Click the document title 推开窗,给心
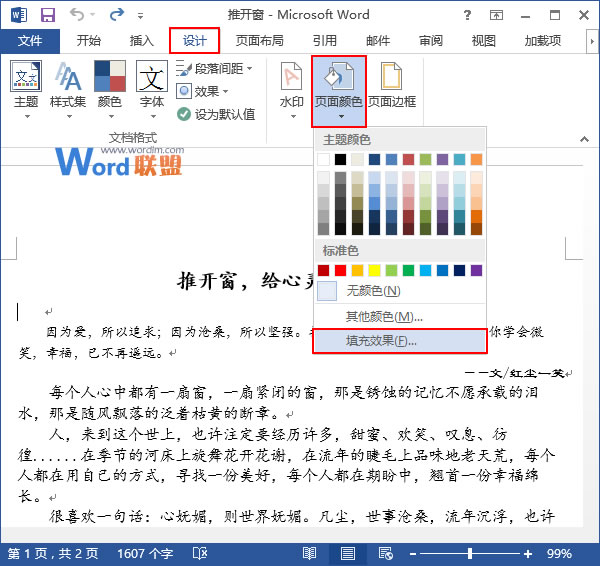600x566 pixels. pyautogui.click(x=245, y=281)
